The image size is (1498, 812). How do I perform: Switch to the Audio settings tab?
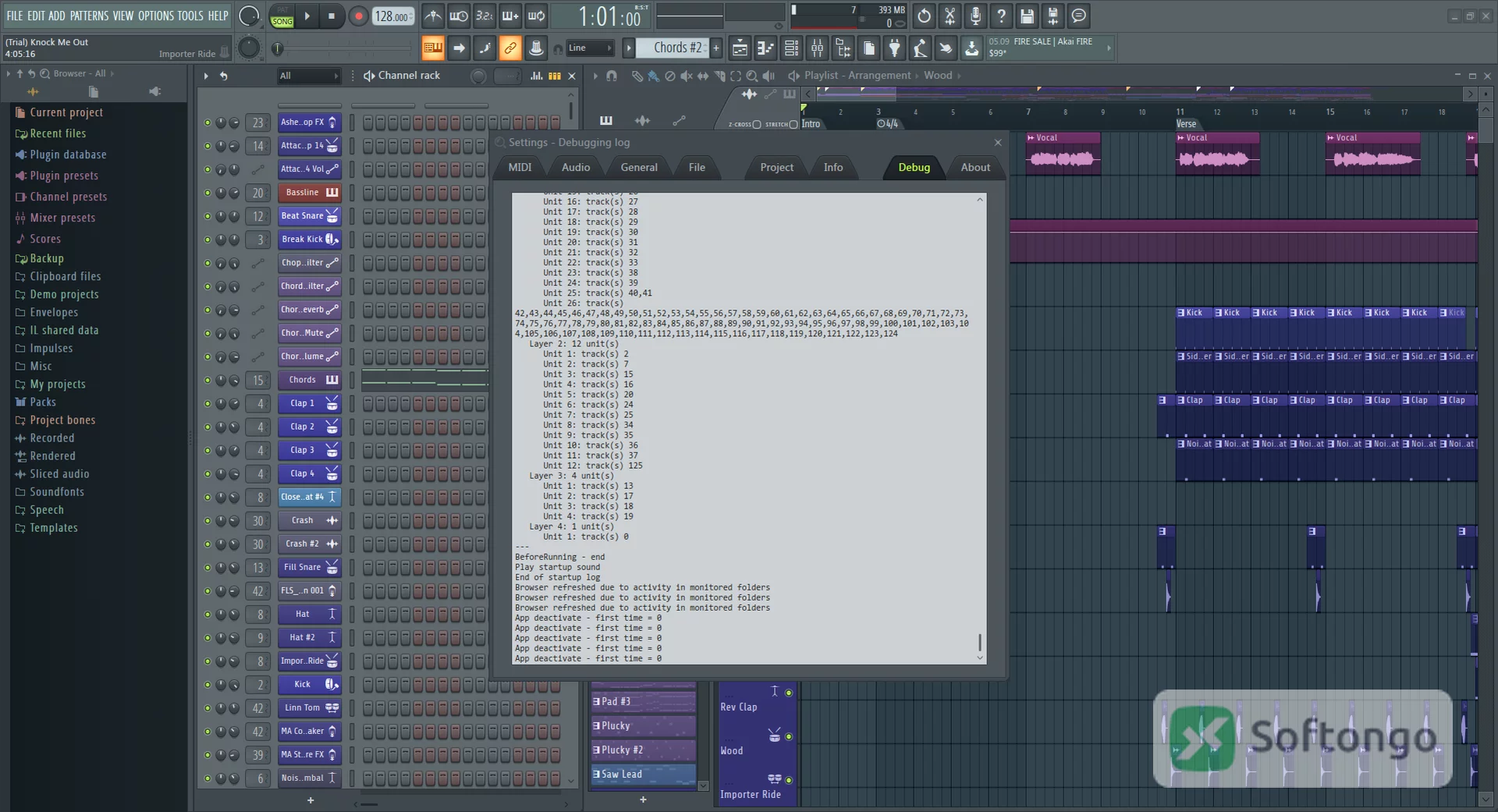point(576,168)
